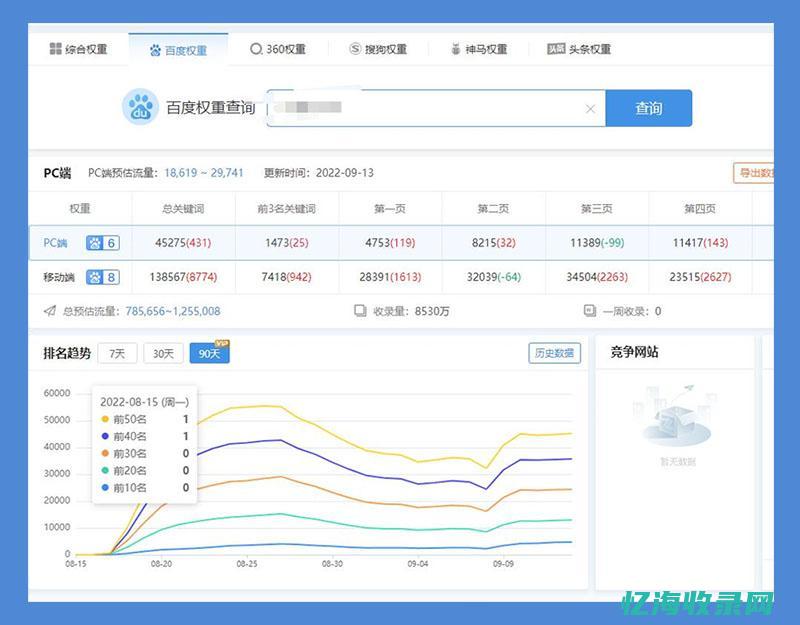Click the VIP badge on 90天 button

coord(221,341)
